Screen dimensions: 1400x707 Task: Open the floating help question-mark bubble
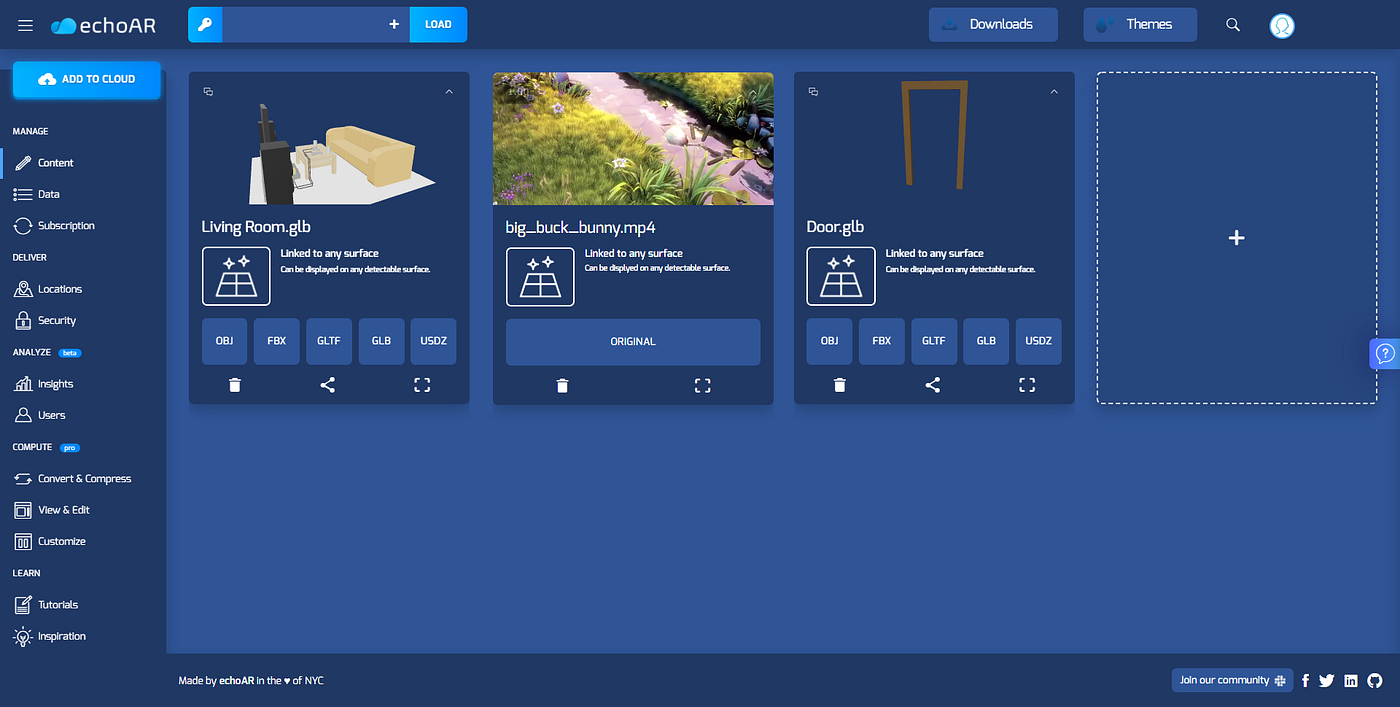[x=1384, y=353]
